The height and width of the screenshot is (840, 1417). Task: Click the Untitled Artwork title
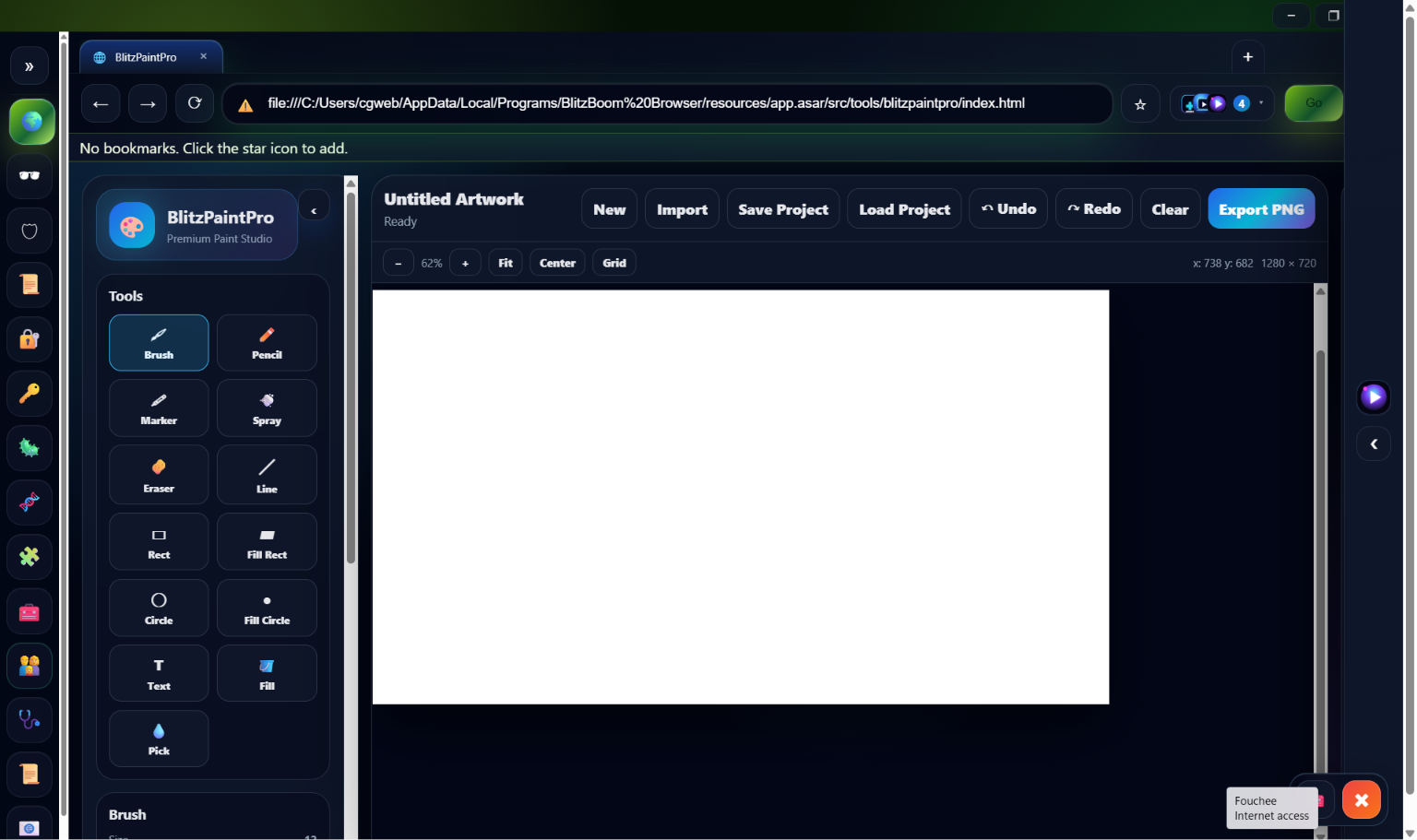point(454,199)
